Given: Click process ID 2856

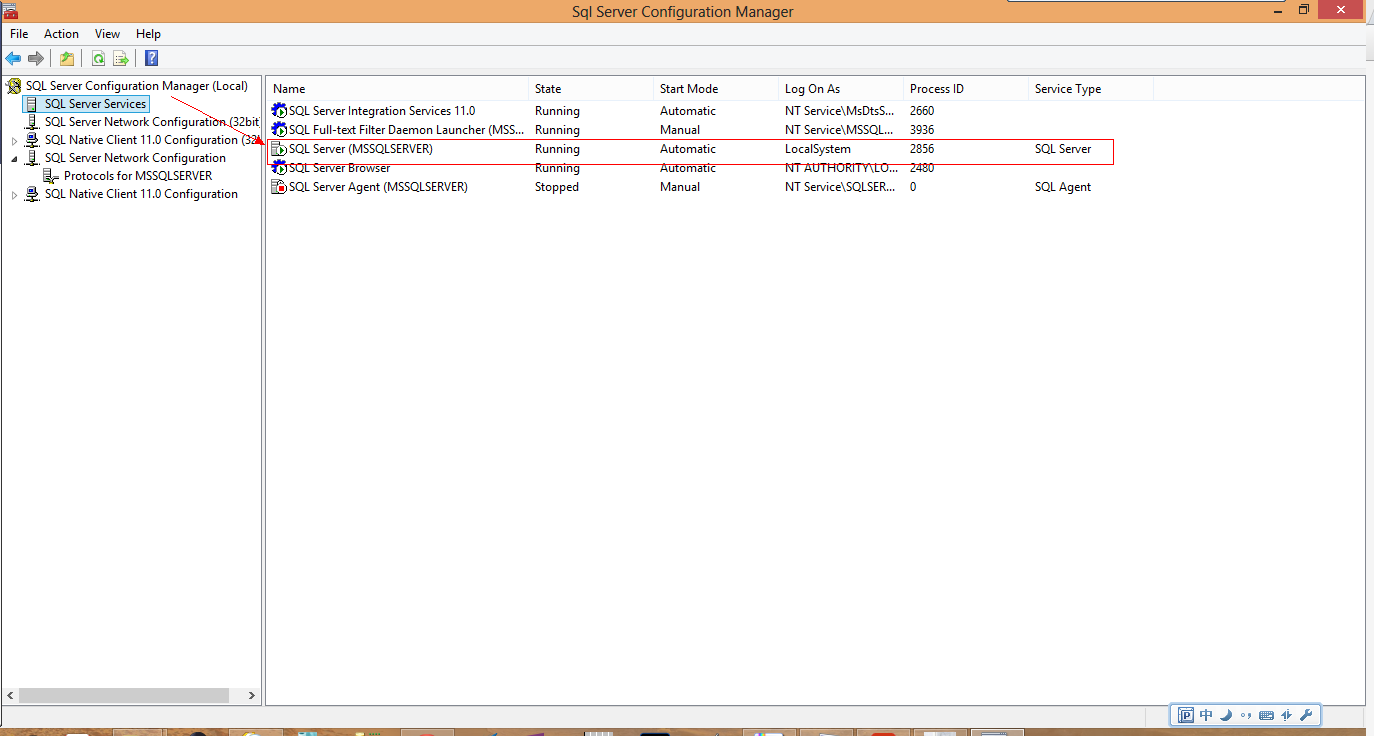Looking at the screenshot, I should click(922, 149).
